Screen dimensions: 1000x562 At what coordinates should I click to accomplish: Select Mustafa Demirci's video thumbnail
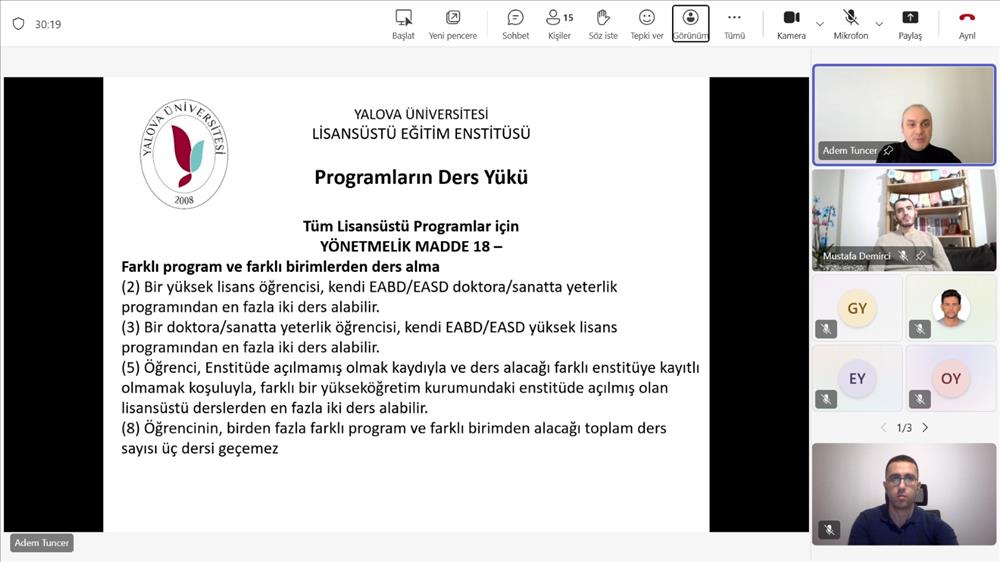904,220
